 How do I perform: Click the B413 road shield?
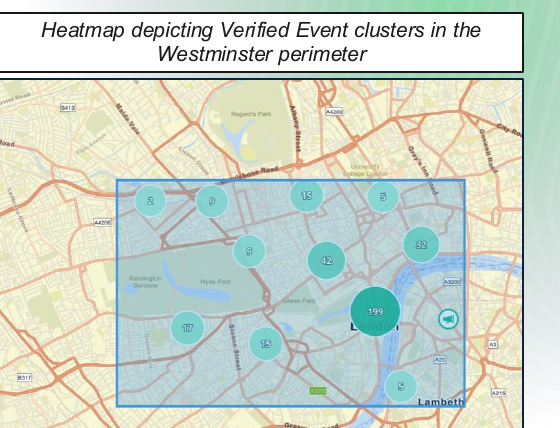pyautogui.click(x=68, y=107)
